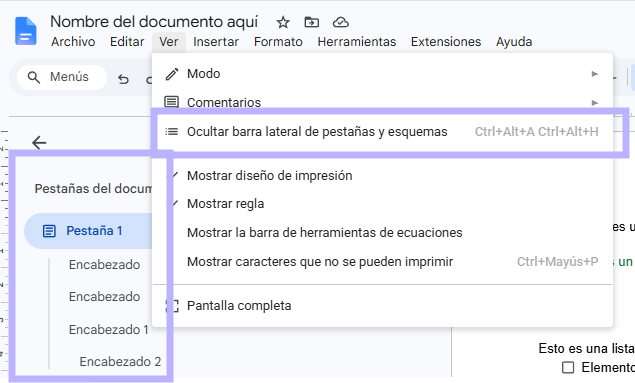635x383 pixels.
Task: Enable Mostrar la barra de herramientas de ecuaciones
Action: click(382, 233)
